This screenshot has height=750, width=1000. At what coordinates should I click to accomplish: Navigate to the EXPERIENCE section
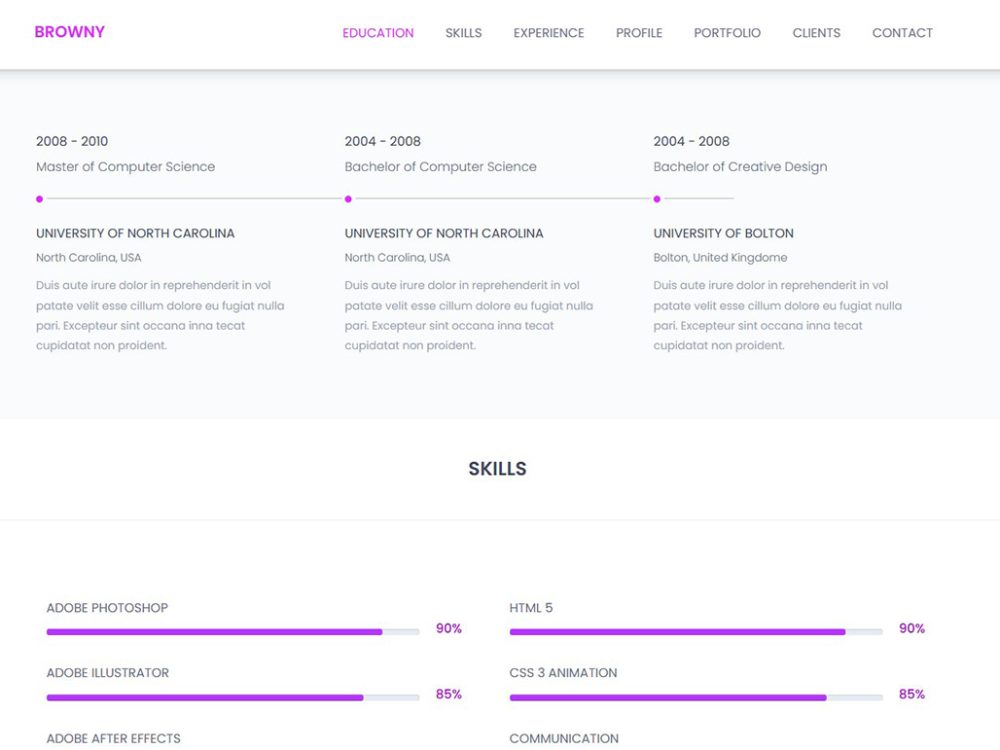coord(548,33)
